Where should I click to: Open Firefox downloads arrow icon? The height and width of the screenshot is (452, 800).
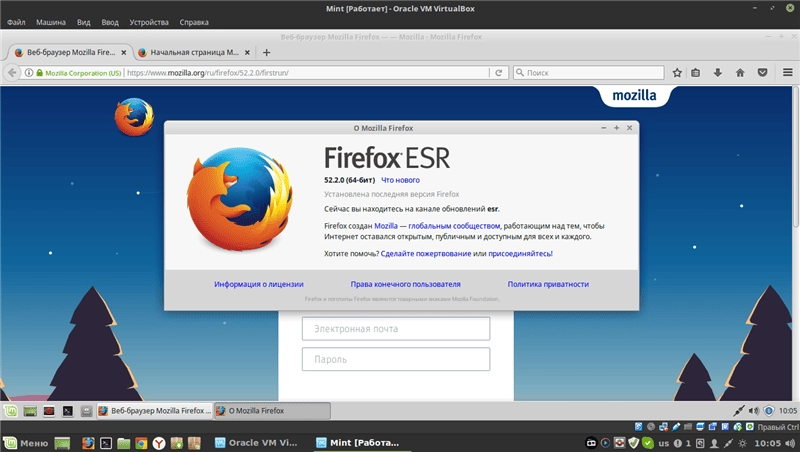[717, 72]
